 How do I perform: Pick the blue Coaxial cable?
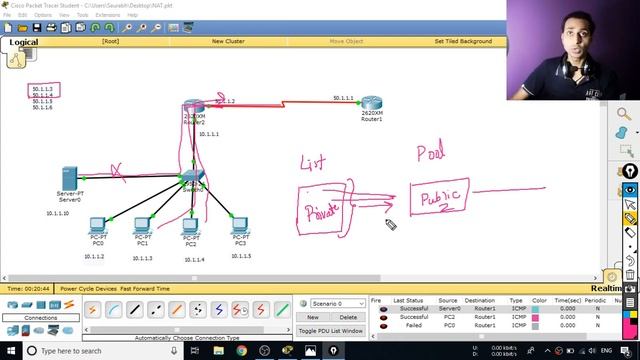pyautogui.click(x=219, y=310)
